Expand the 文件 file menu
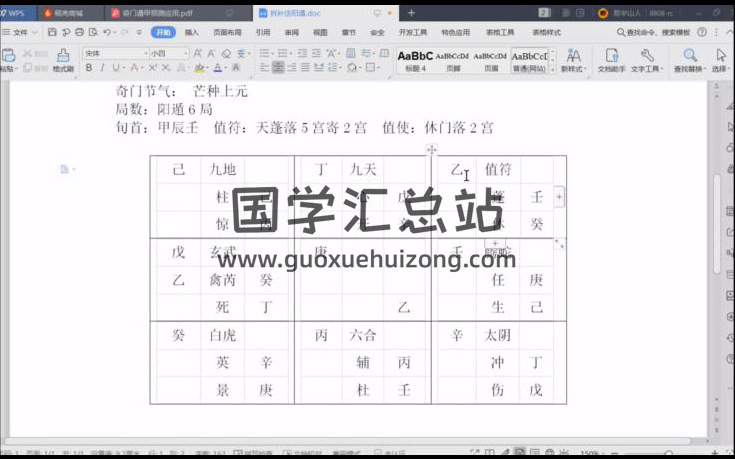This screenshot has height=459, width=735. point(22,32)
